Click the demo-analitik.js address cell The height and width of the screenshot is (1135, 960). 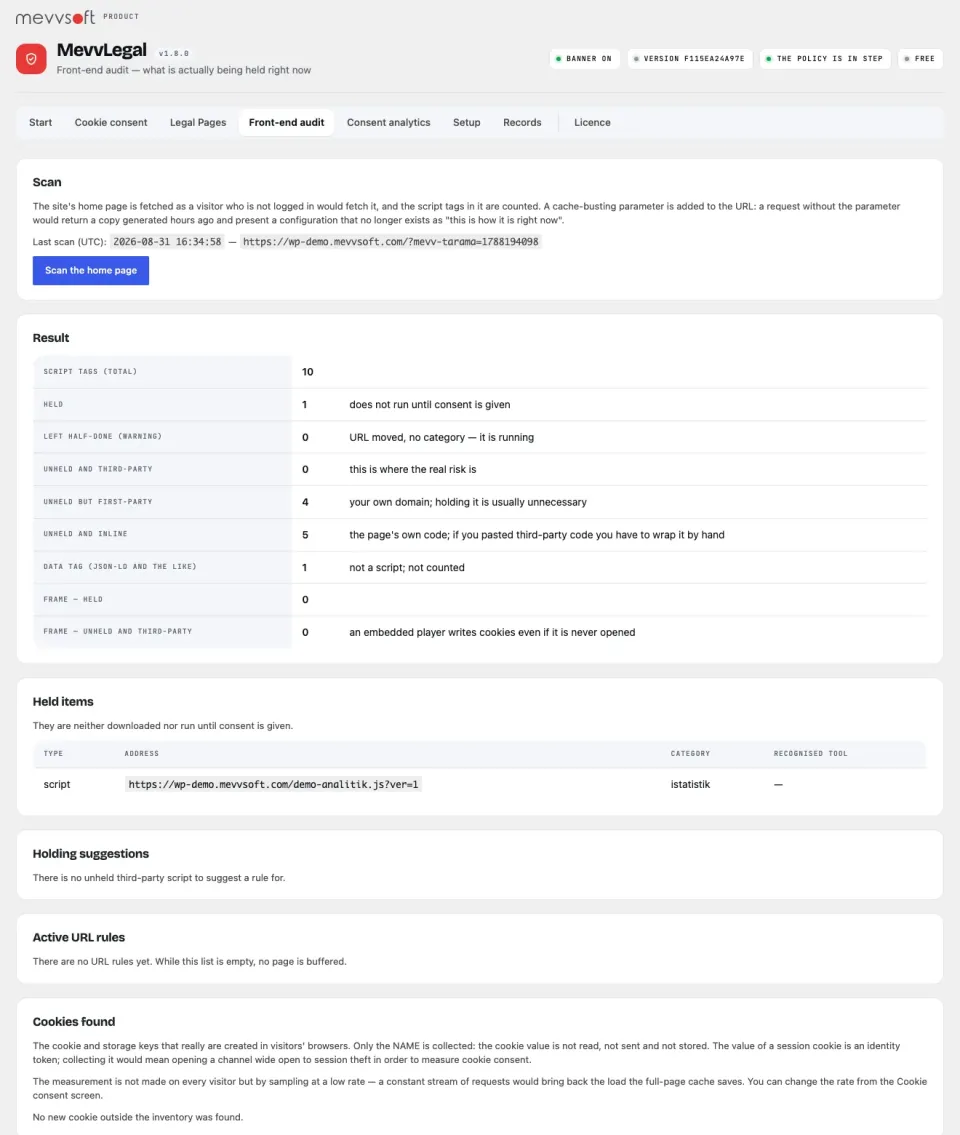(x=273, y=784)
